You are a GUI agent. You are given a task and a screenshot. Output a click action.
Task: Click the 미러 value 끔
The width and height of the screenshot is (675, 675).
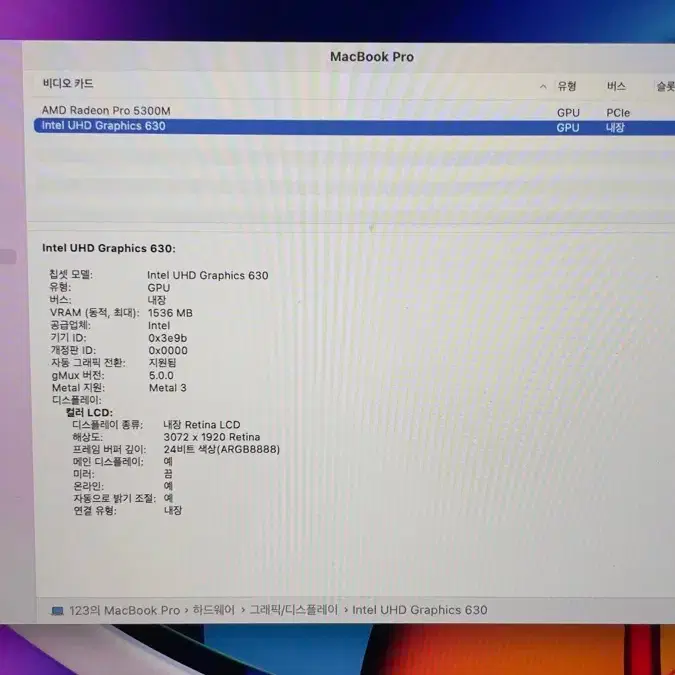point(168,474)
